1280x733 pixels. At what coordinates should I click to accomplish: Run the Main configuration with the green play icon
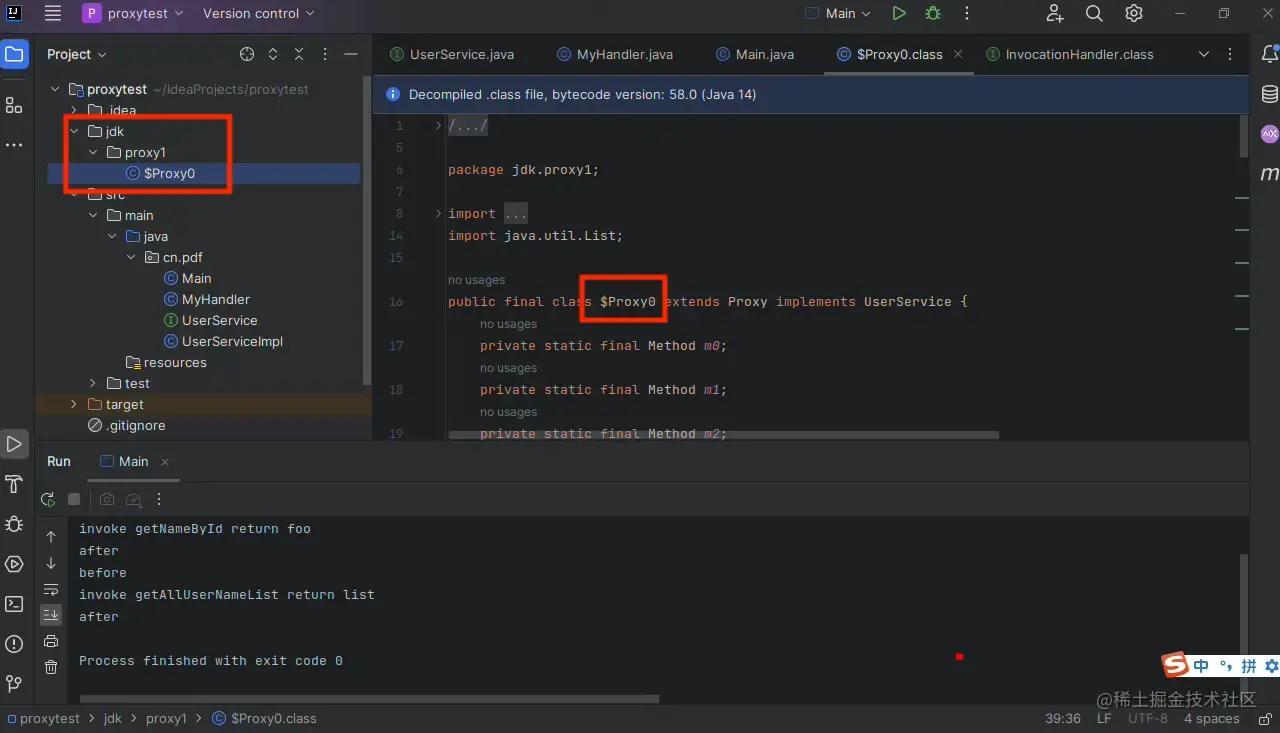pos(899,13)
